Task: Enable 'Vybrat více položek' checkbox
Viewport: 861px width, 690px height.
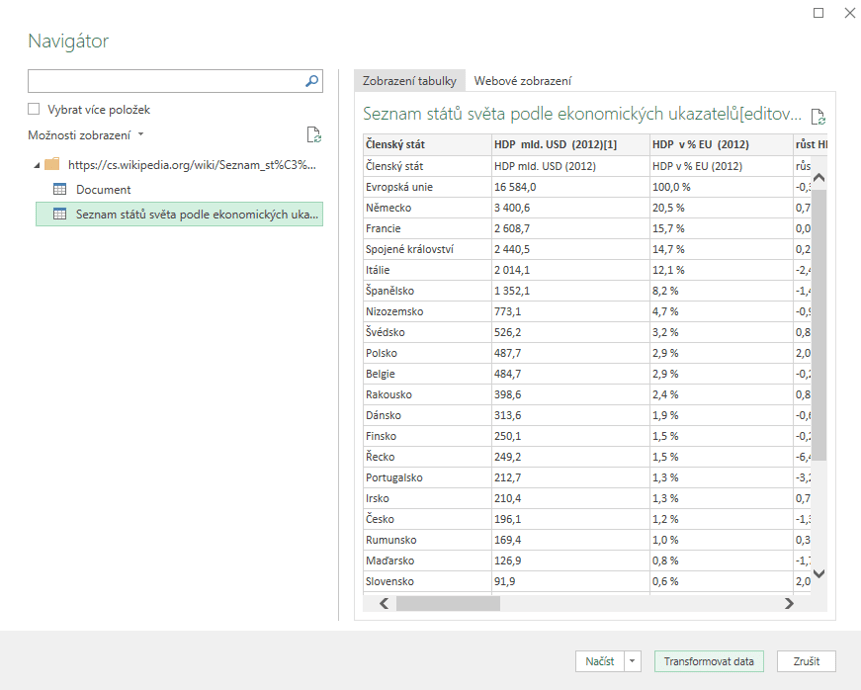Action: click(x=34, y=110)
